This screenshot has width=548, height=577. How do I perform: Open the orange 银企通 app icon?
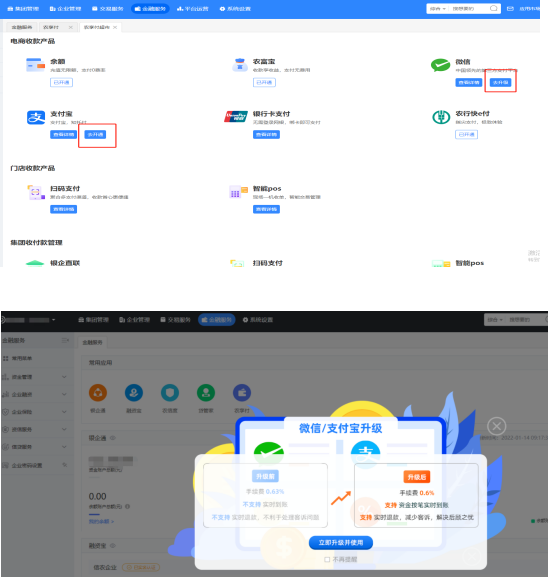coord(98,393)
